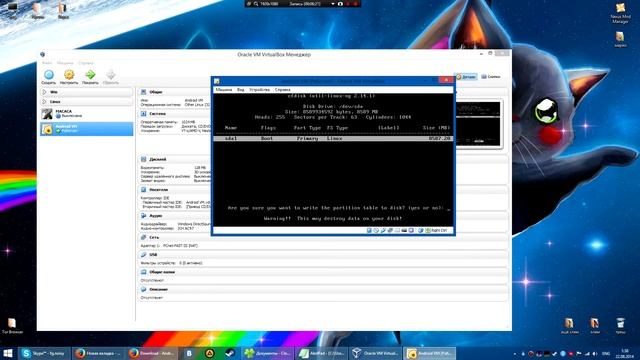The image size is (640, 360).
Task: Click the VM preview thumbnail
Action: pyautogui.click(x=478, y=124)
